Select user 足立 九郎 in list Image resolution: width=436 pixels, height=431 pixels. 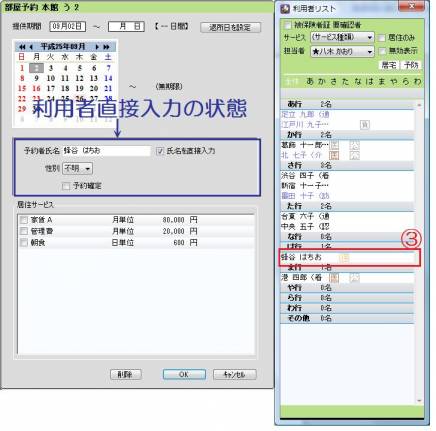point(347,115)
